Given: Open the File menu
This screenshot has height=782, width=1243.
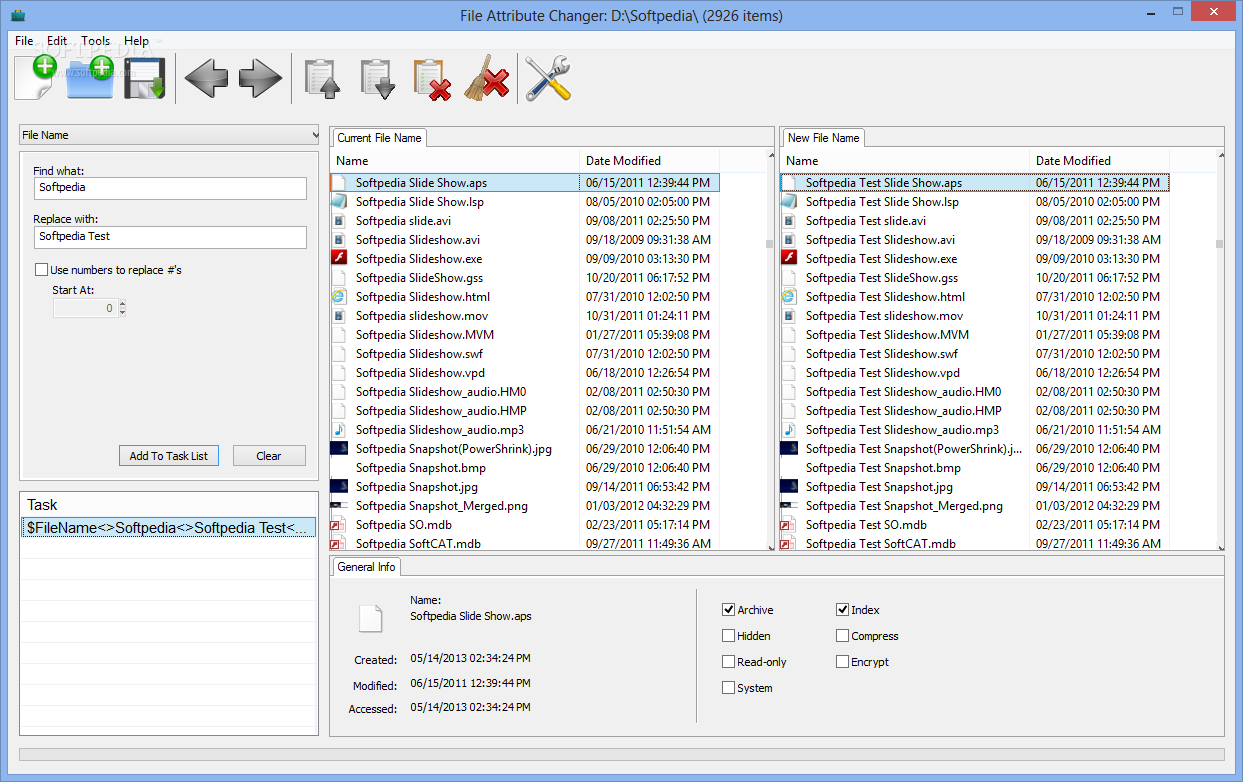Looking at the screenshot, I should (24, 41).
